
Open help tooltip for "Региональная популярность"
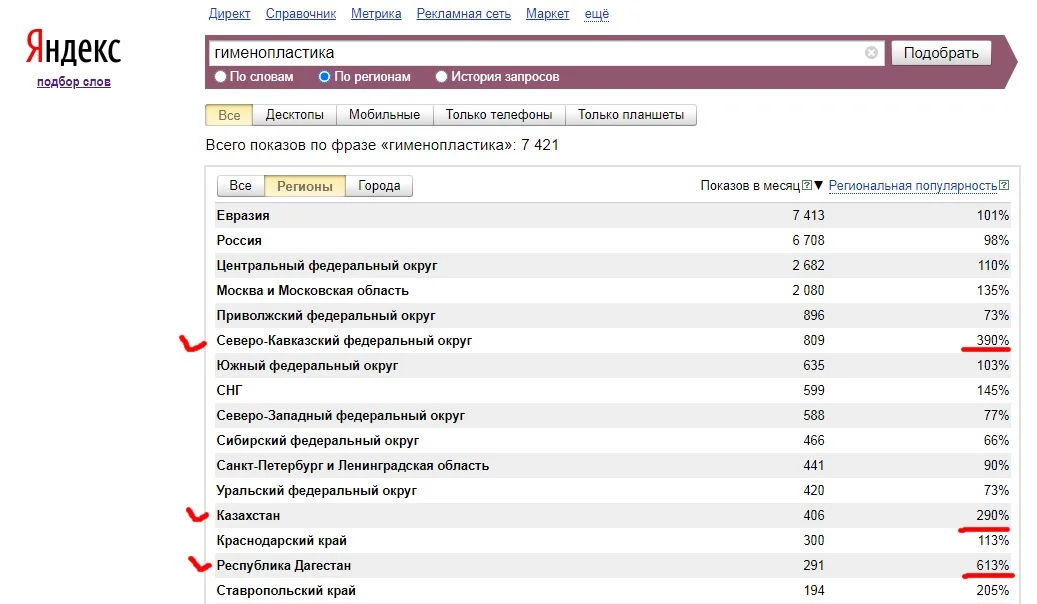click(x=1002, y=185)
